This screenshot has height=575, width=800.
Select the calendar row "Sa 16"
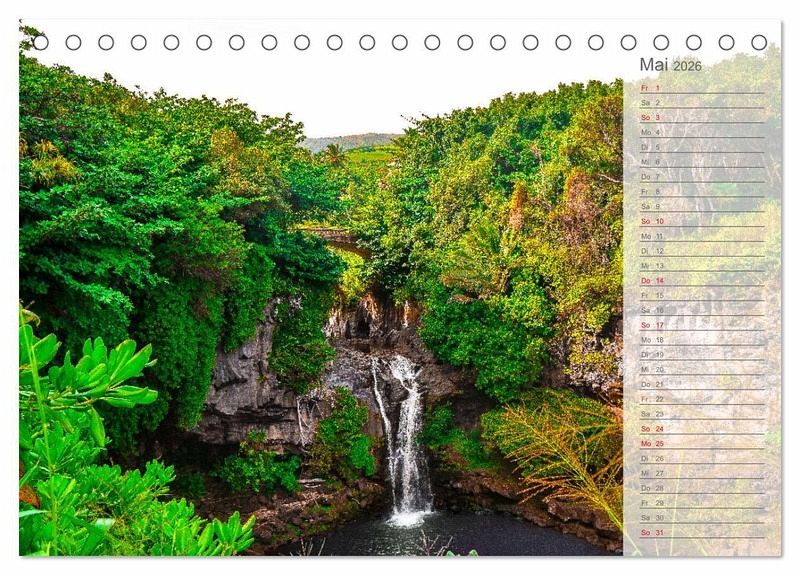[702, 310]
